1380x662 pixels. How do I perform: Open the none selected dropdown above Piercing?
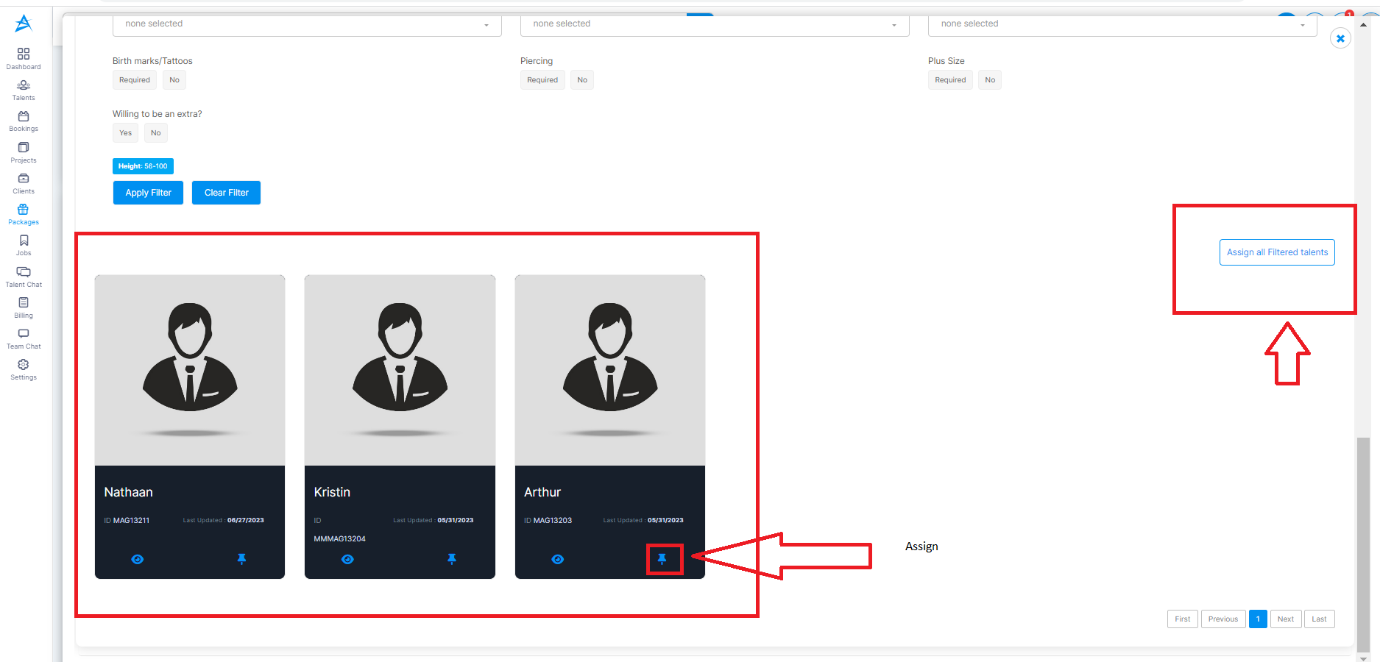coord(715,24)
